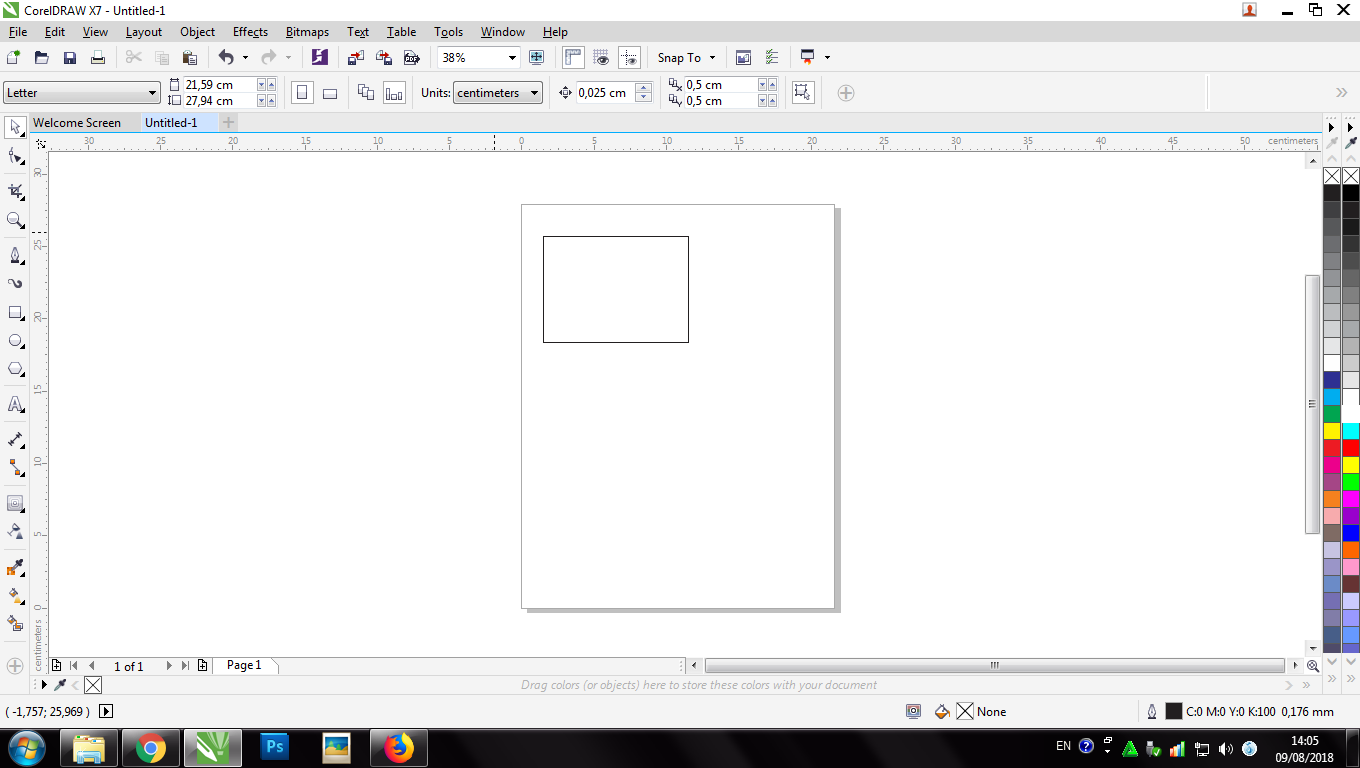This screenshot has height=768, width=1360.
Task: Click the red color swatch in the palette
Action: point(1332,448)
